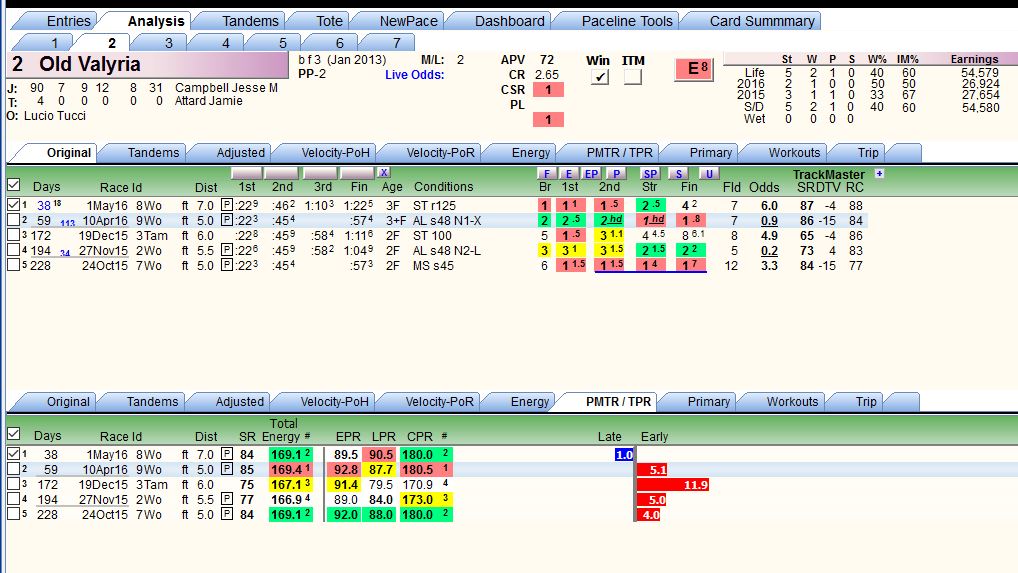
Task: Click underlined odds value 0.2
Action: click(x=769, y=250)
